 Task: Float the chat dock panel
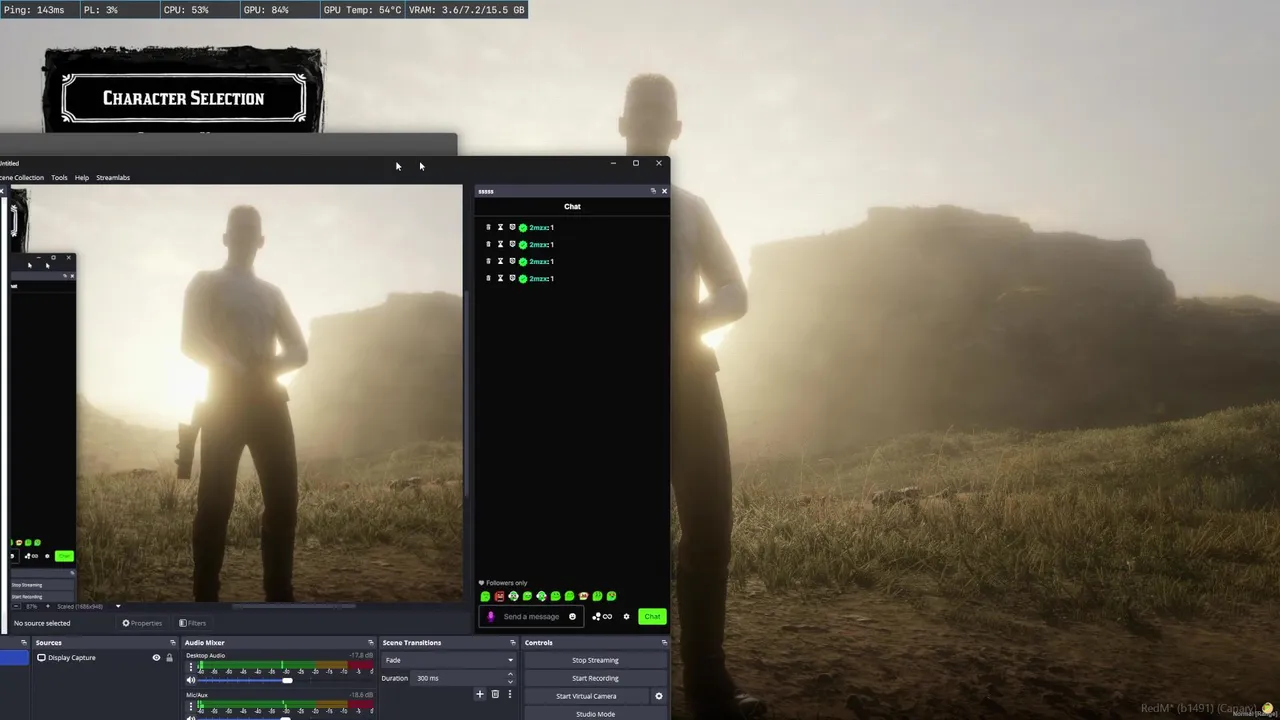pyautogui.click(x=653, y=191)
